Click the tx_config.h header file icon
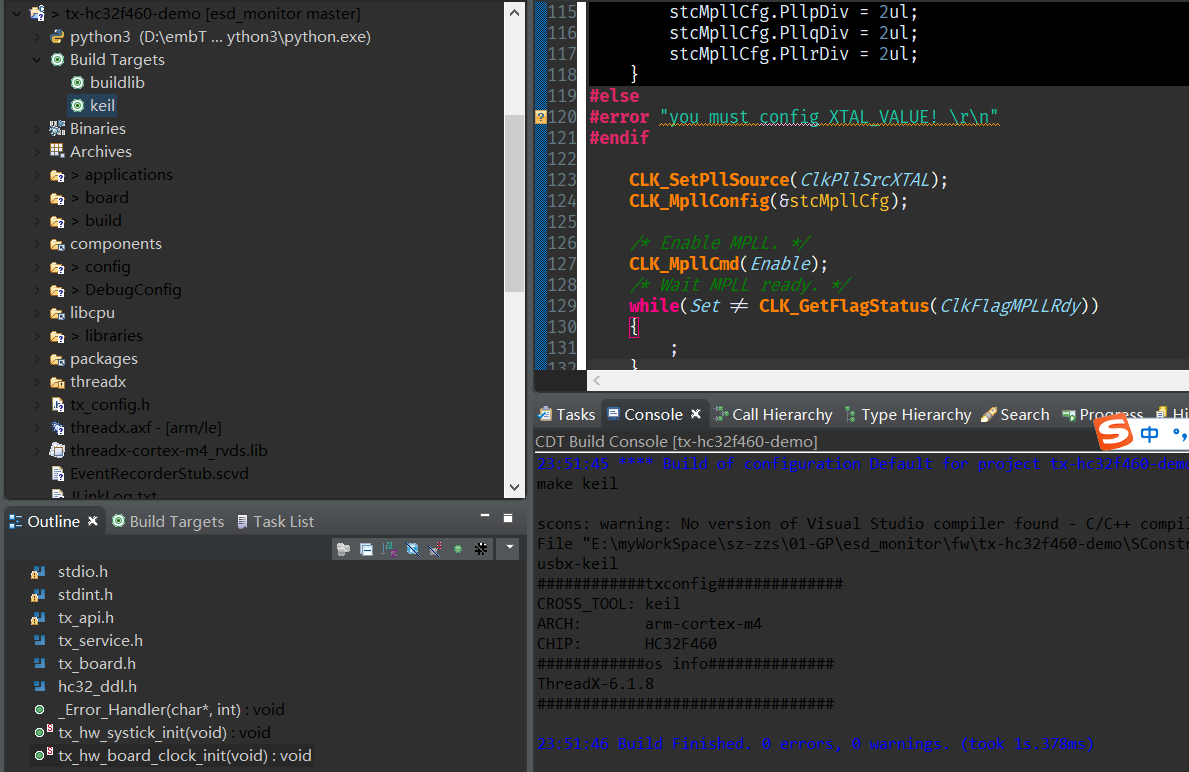 58,405
